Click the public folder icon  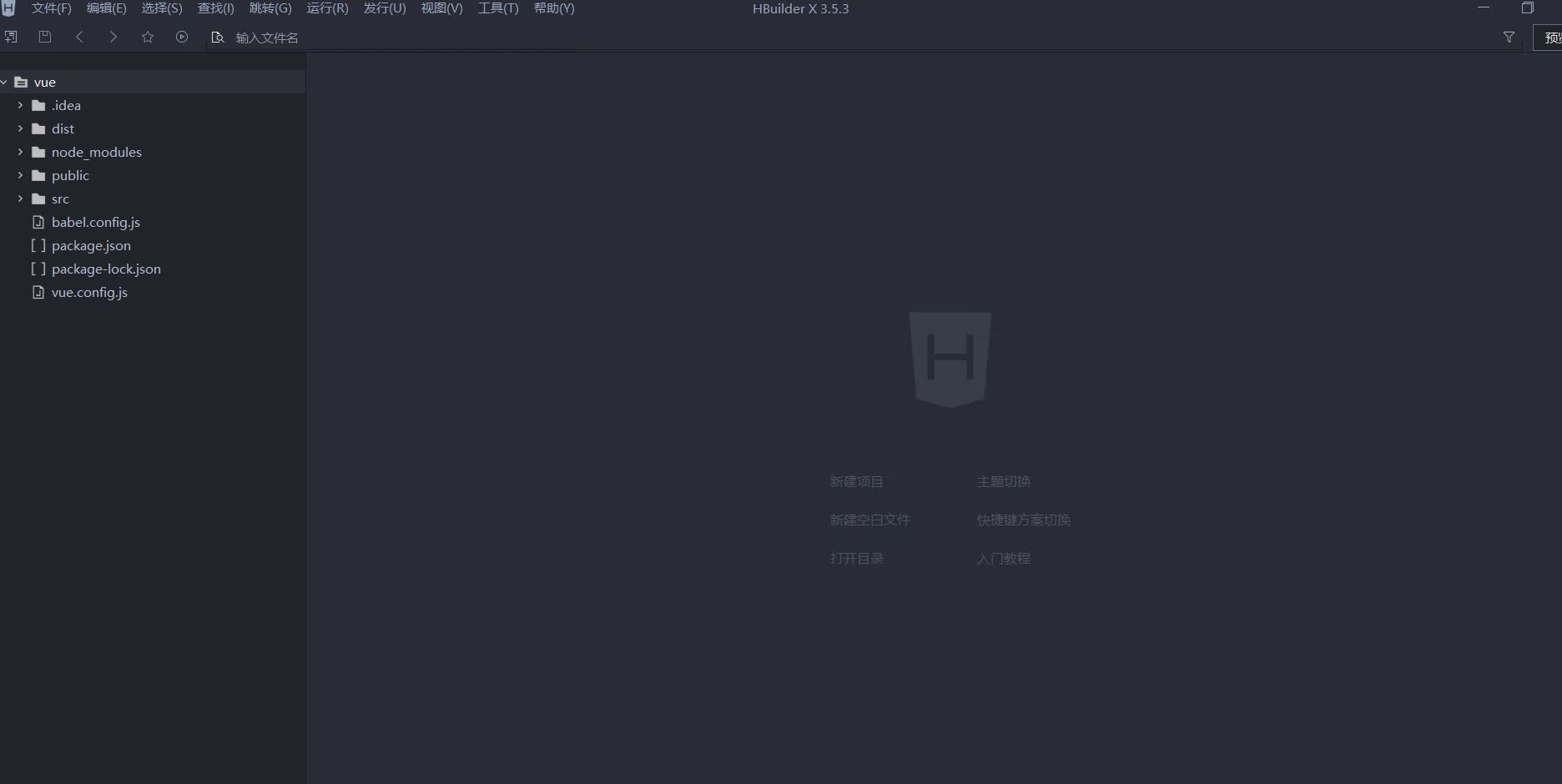click(38, 176)
